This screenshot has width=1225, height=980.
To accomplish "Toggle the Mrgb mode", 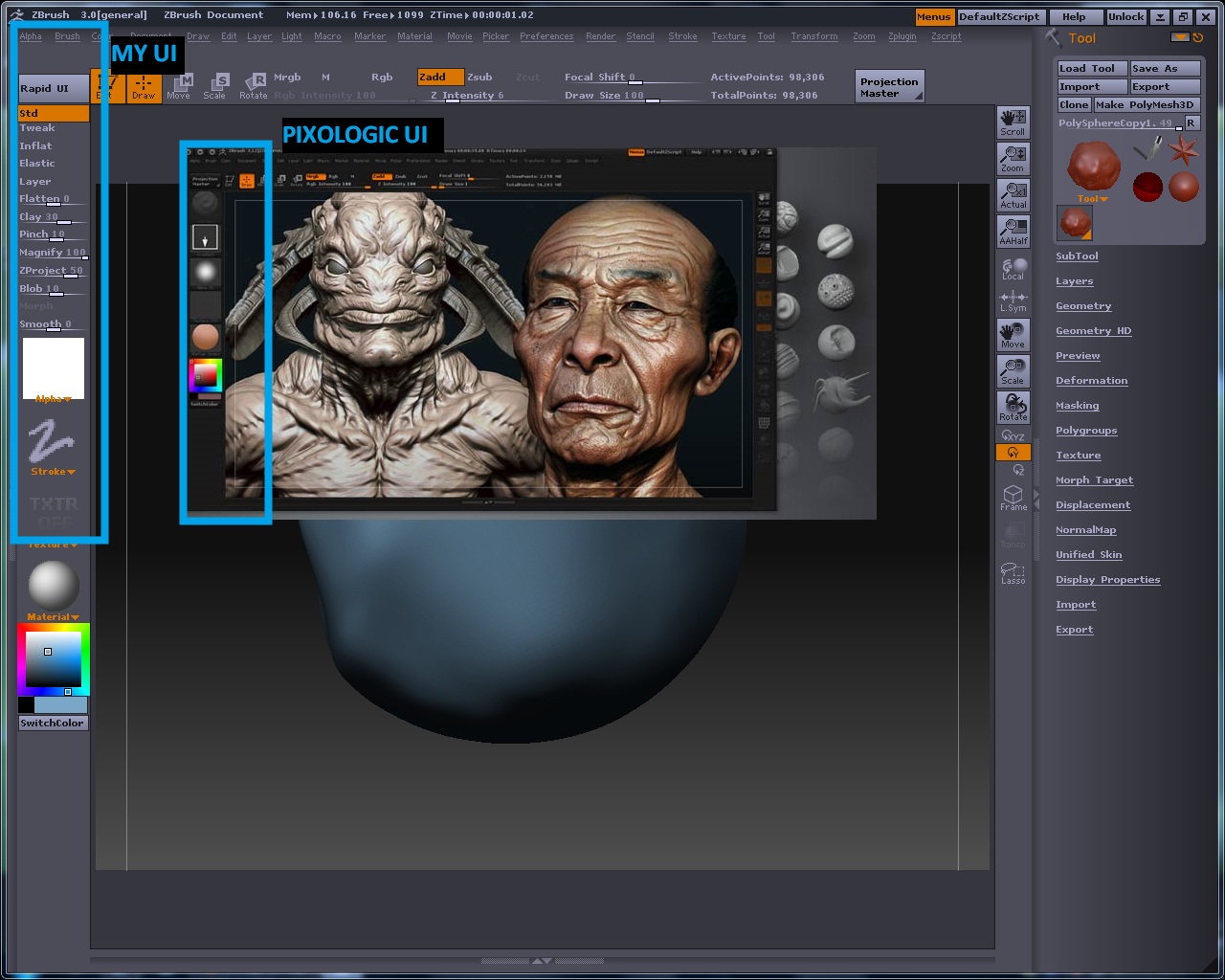I will 287,77.
